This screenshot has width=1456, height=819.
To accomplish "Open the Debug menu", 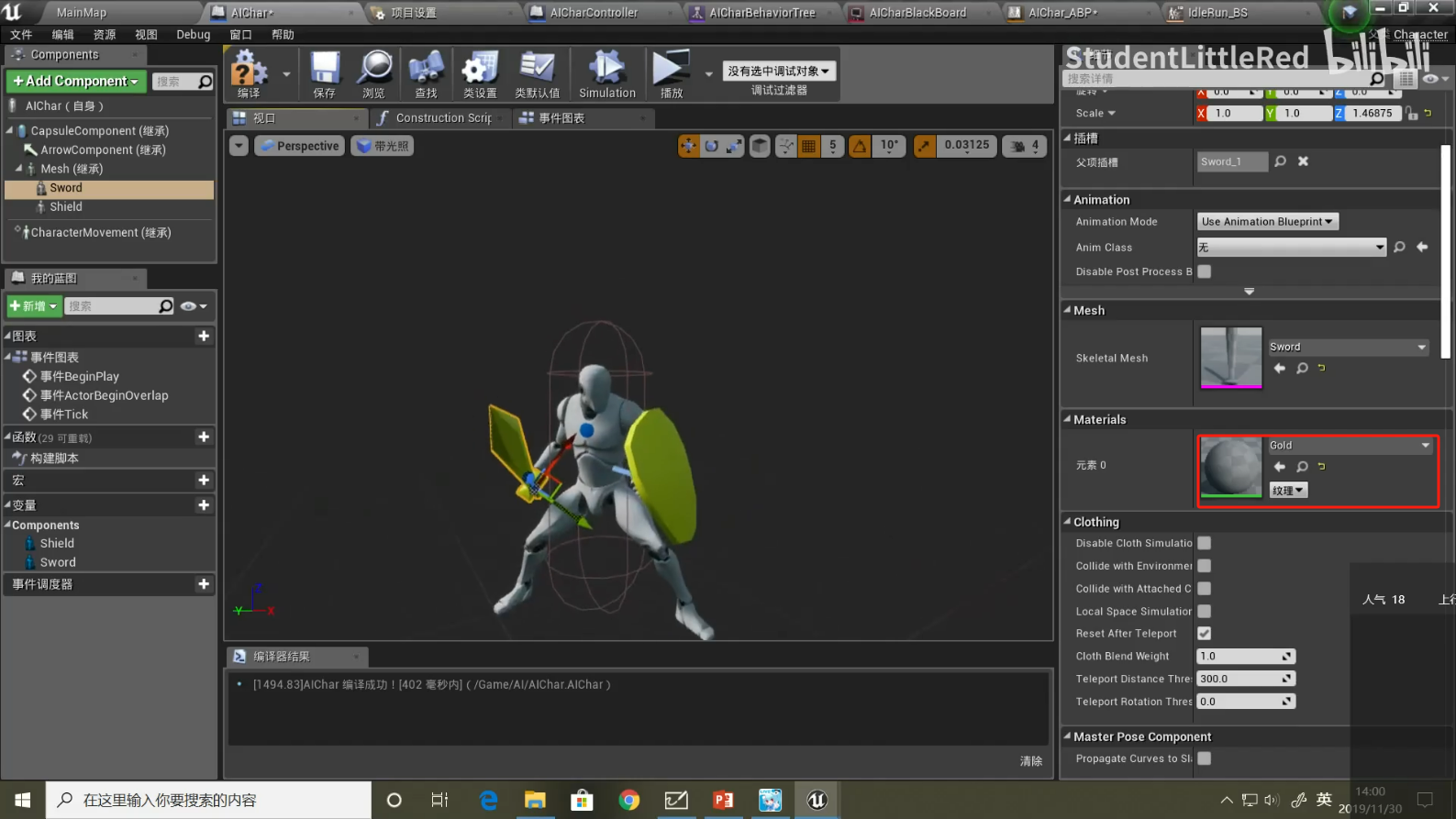I will click(x=193, y=35).
